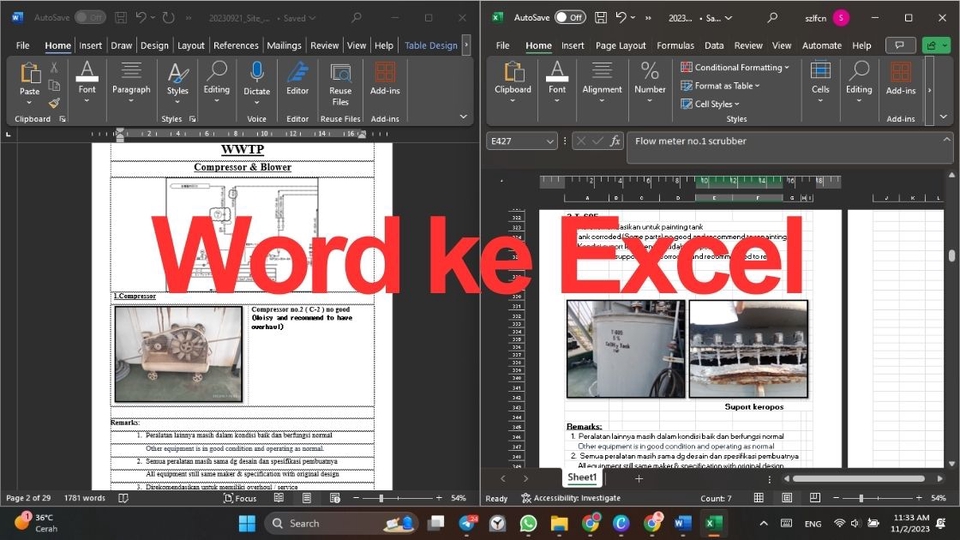Open Cells group in Excel ribbon
Image resolution: width=960 pixels, height=540 pixels.
[820, 82]
